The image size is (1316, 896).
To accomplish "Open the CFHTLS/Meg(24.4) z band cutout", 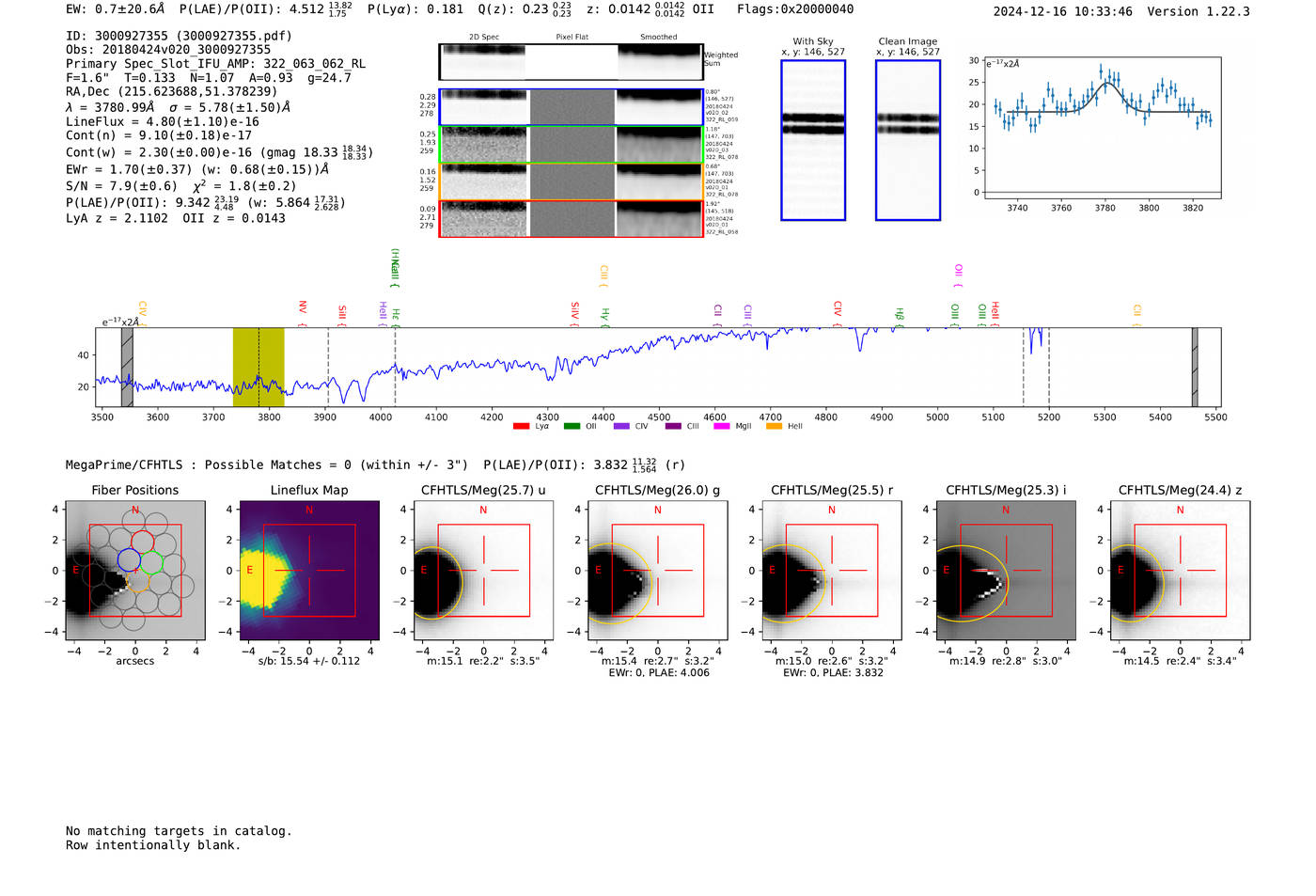I will coord(1181,570).
